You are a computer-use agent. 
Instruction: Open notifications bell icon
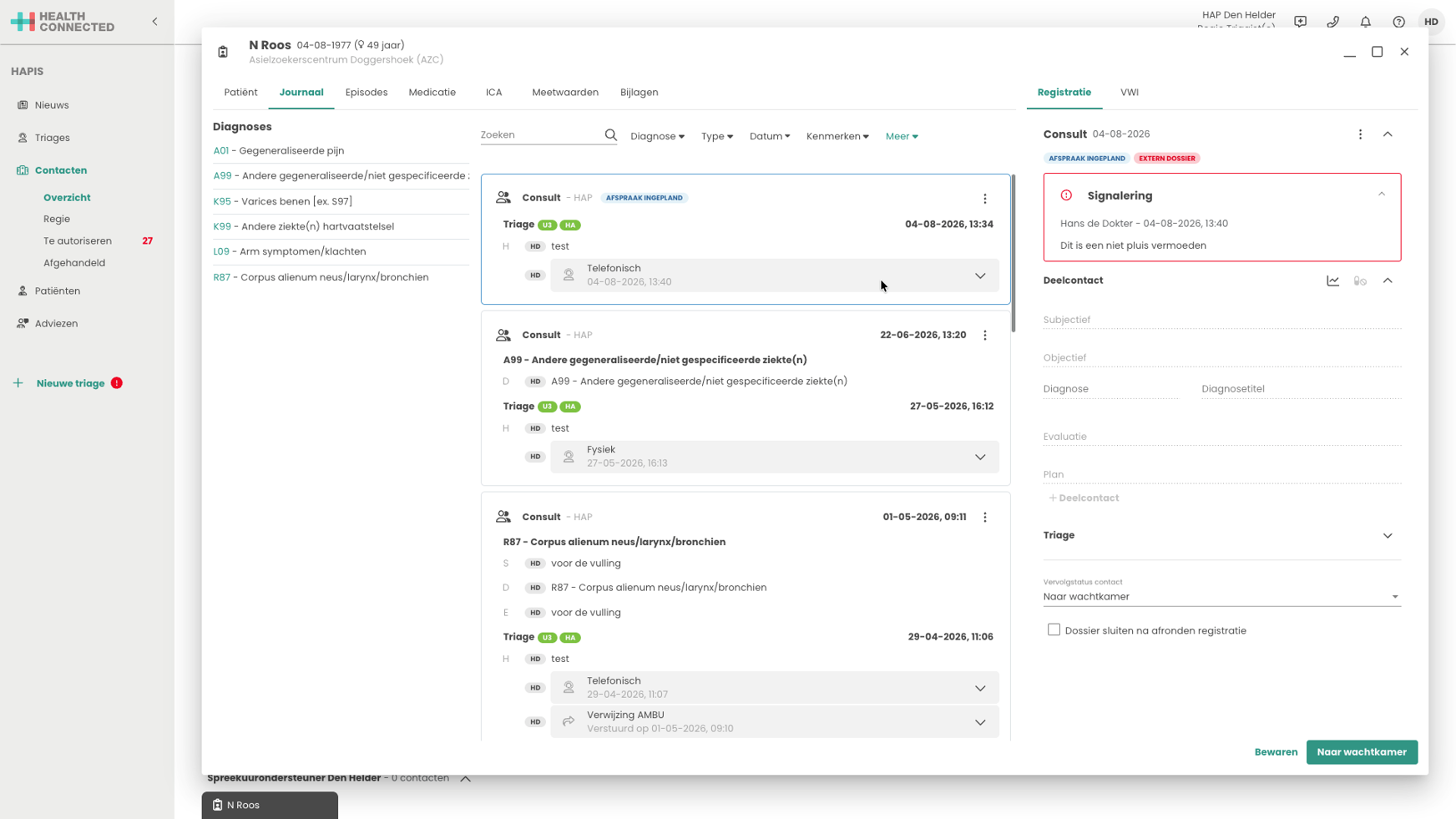[x=1366, y=22]
